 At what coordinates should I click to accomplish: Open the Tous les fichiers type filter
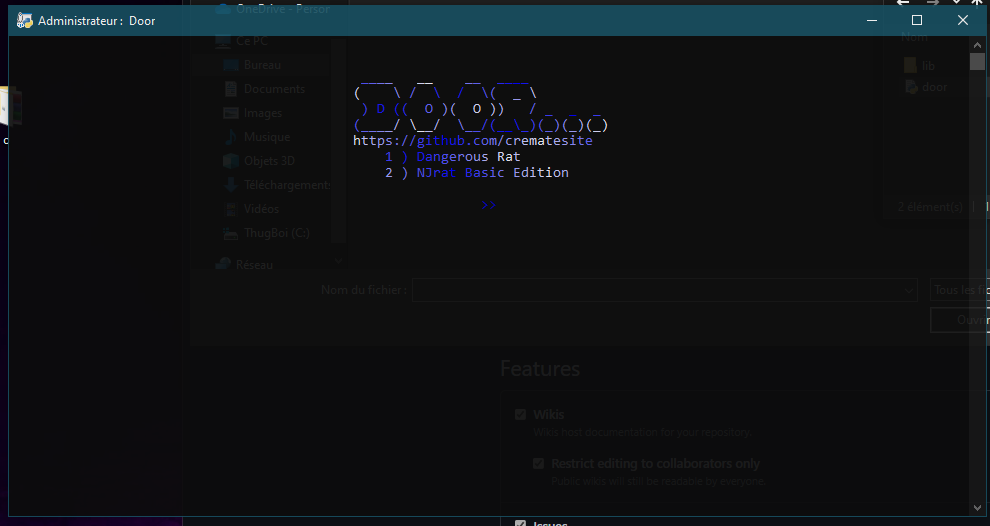point(960,290)
